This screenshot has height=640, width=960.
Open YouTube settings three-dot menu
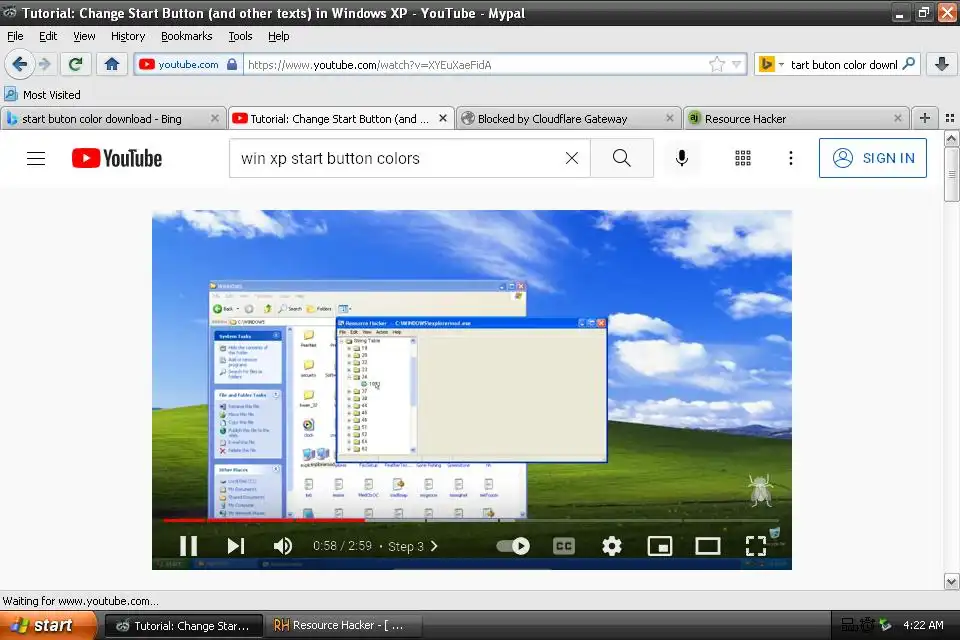coord(790,158)
